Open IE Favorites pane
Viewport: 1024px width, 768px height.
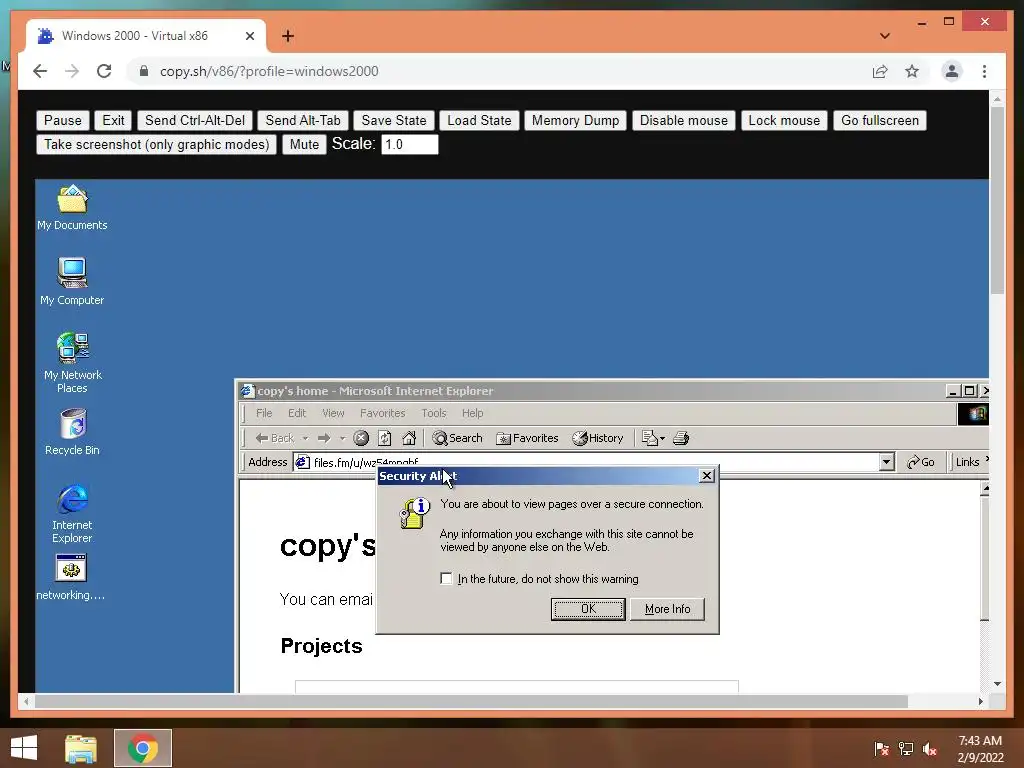point(527,438)
